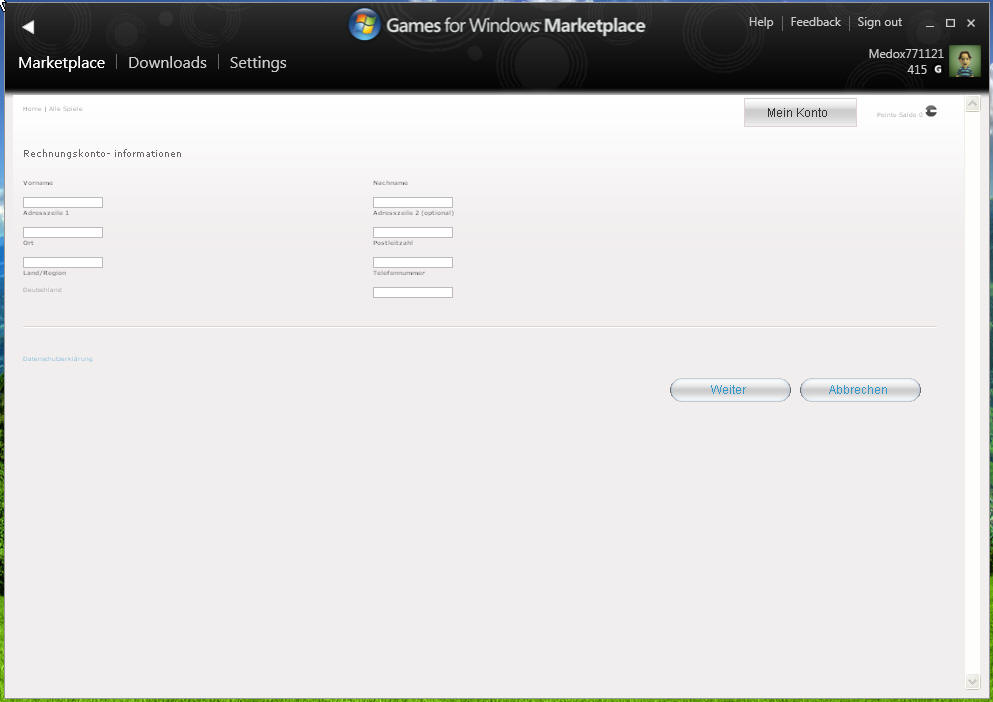993x702 pixels.
Task: Switch to the Downloads tab
Action: coord(167,62)
